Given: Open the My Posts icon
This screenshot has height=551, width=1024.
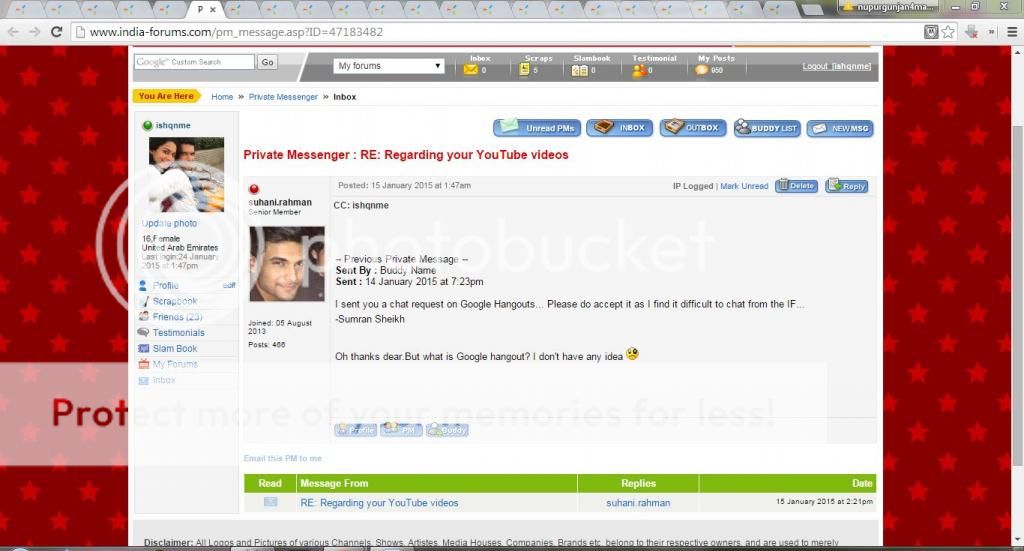Looking at the screenshot, I should click(702, 70).
